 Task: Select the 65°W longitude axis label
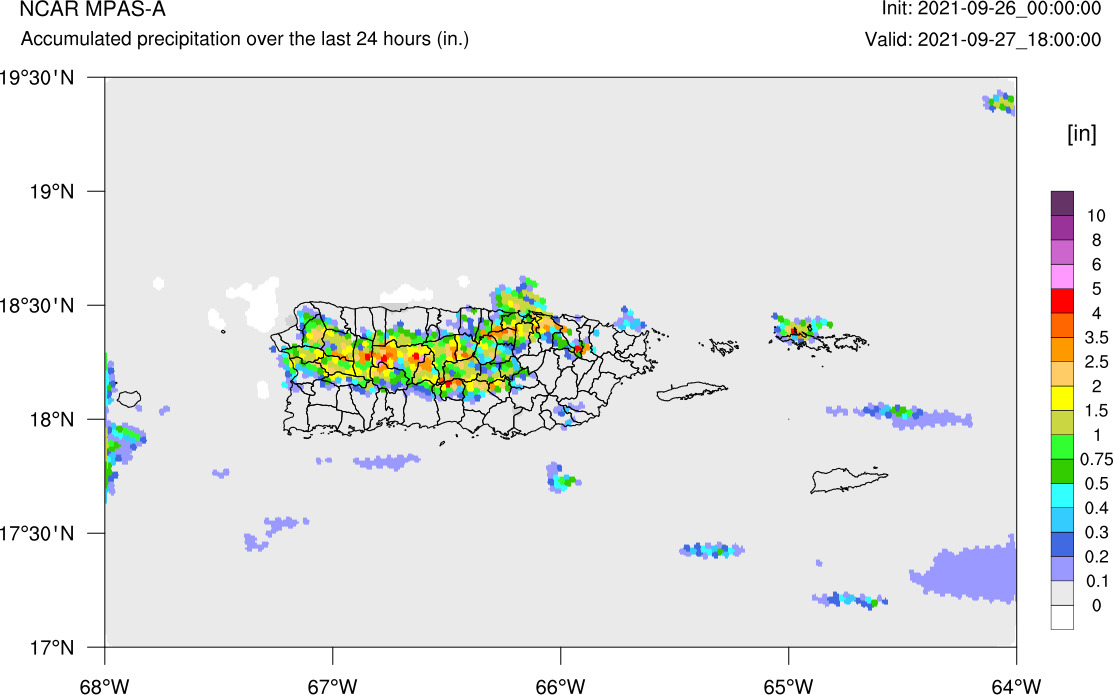789,686
